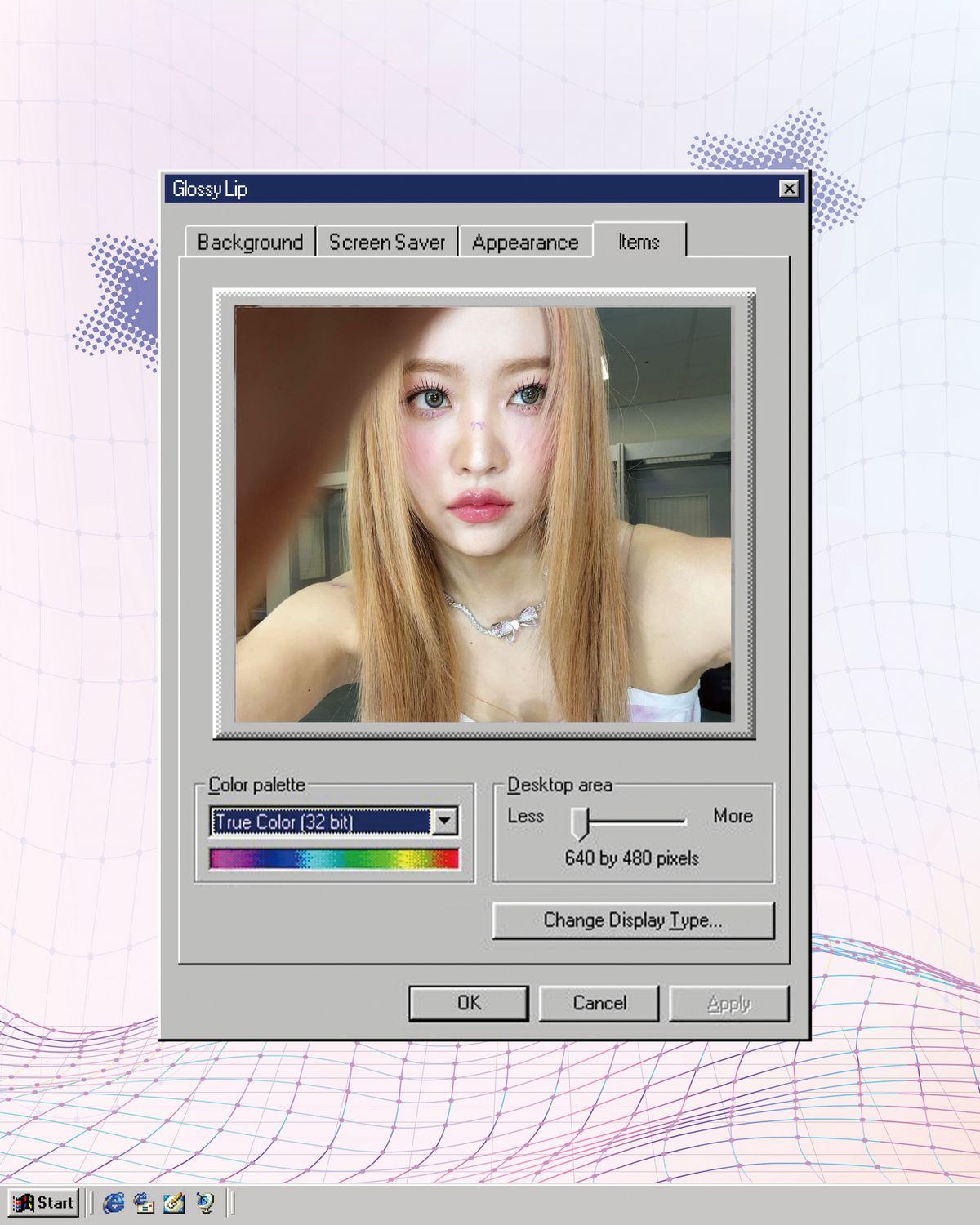This screenshot has height=1225, width=980.
Task: Click the selfie preview image
Action: pyautogui.click(x=483, y=514)
